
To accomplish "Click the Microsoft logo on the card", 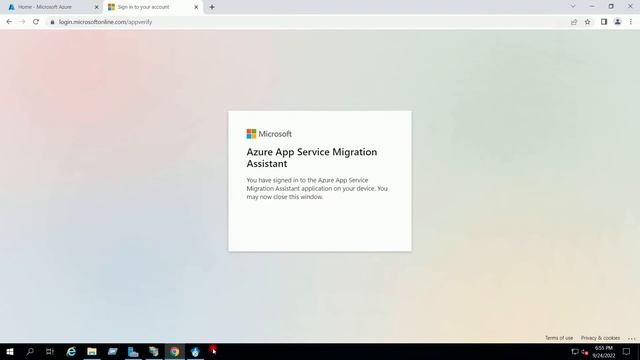I will tap(269, 134).
